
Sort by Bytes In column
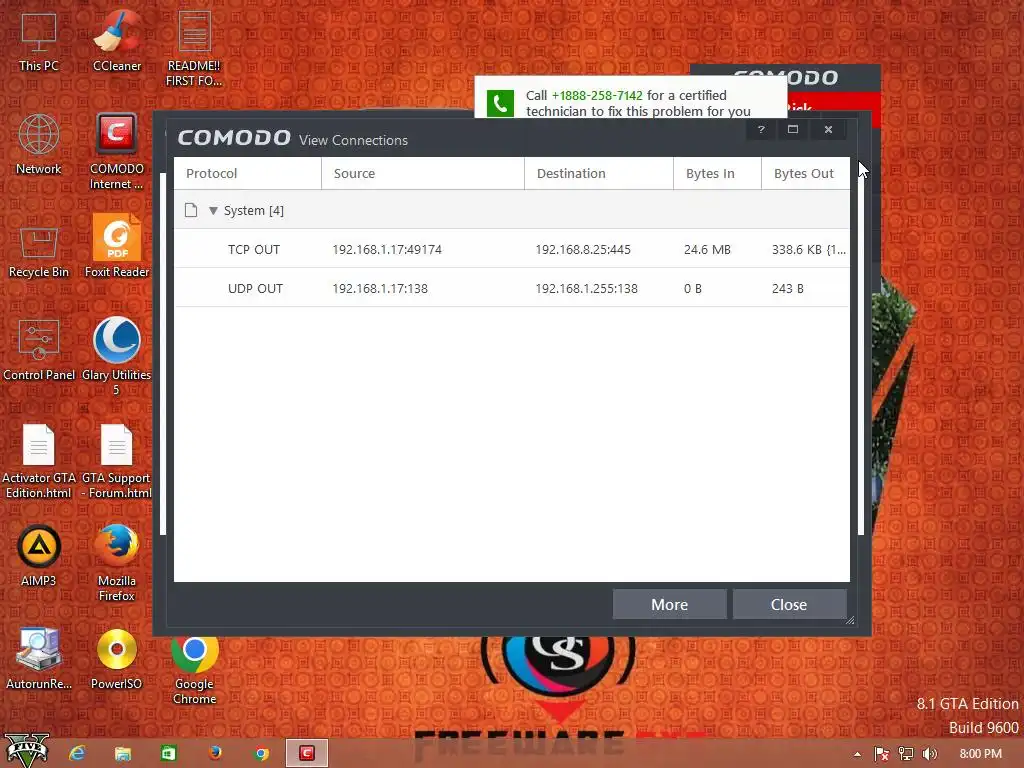[x=718, y=174]
